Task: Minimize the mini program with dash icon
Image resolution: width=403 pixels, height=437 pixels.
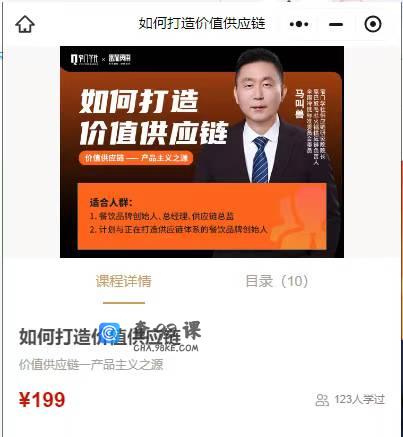Action: [x=336, y=24]
